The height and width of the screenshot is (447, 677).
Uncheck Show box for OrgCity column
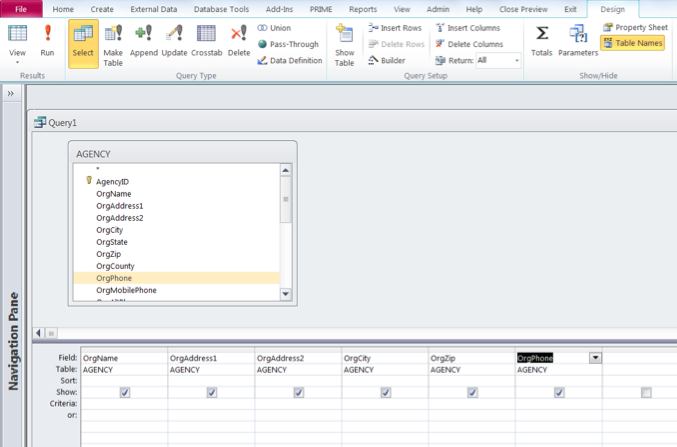385,393
